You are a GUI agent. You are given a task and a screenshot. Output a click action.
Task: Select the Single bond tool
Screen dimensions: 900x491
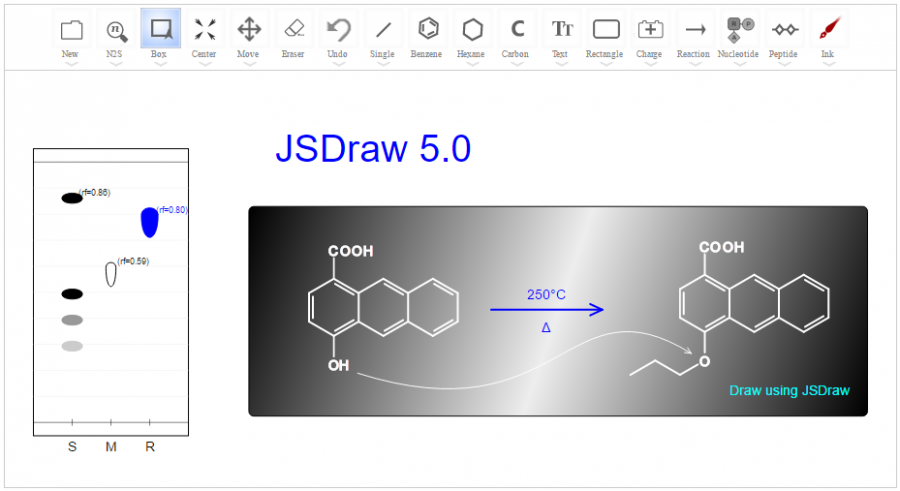click(x=383, y=29)
